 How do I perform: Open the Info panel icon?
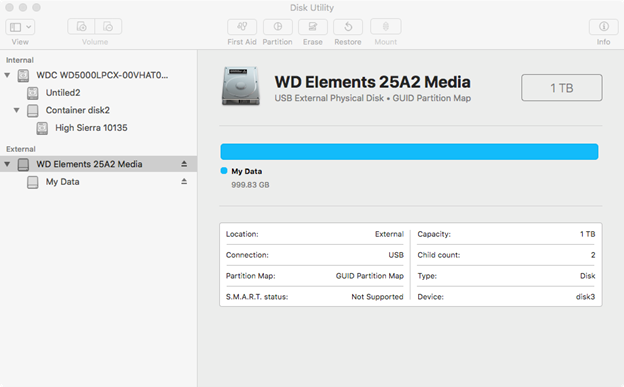pyautogui.click(x=604, y=27)
